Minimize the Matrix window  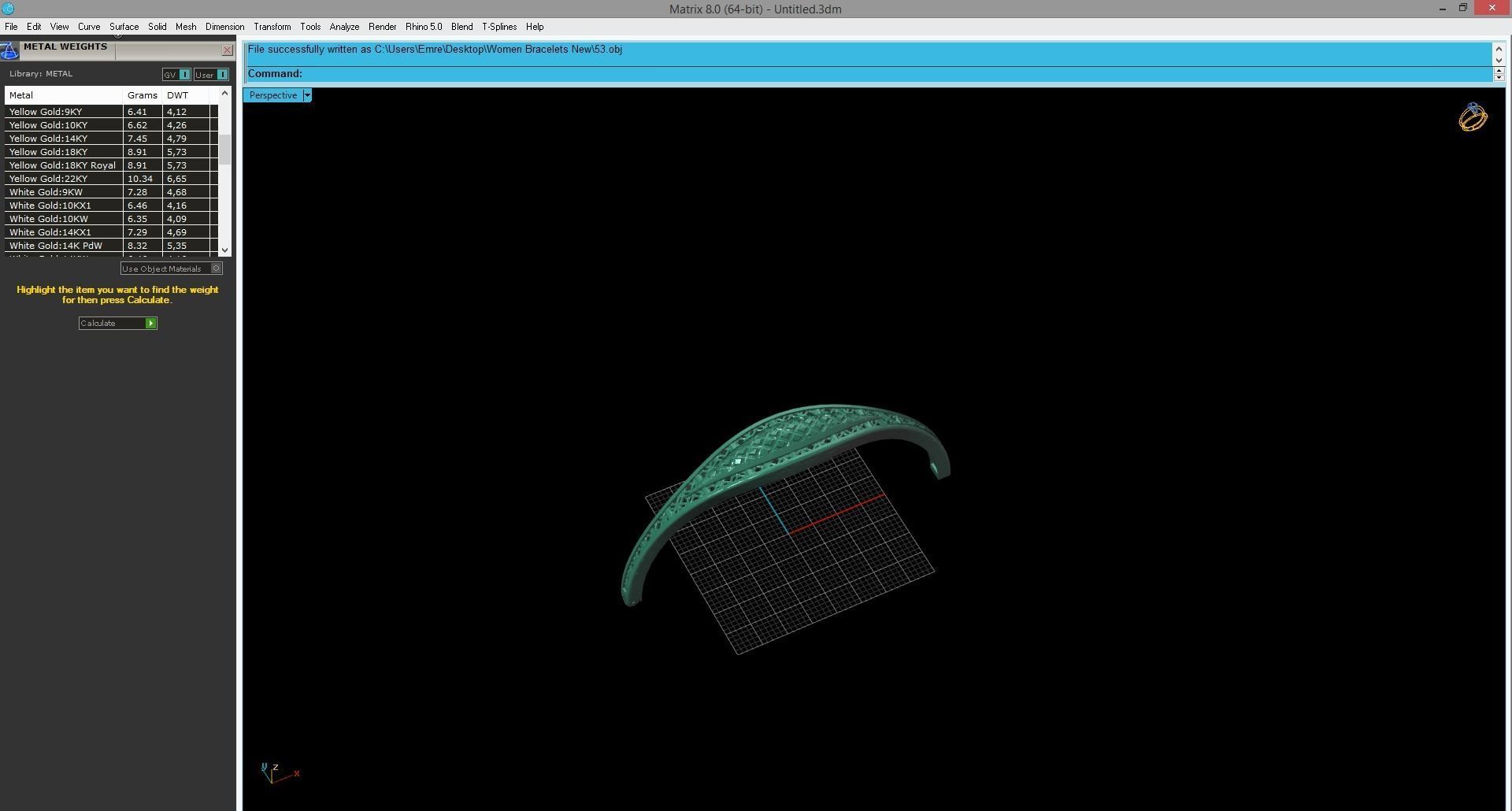[1442, 9]
